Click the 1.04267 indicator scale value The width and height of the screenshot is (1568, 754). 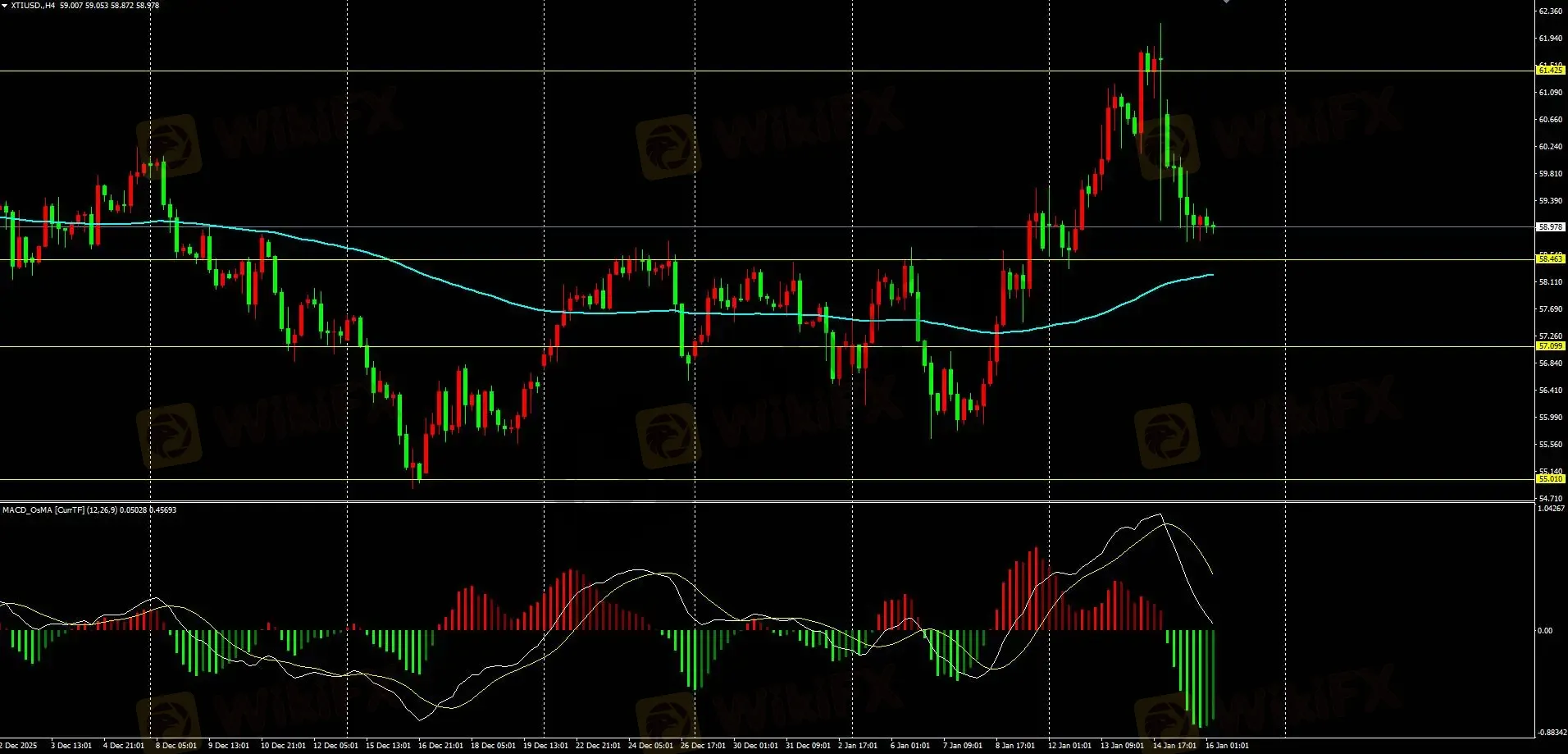1552,509
